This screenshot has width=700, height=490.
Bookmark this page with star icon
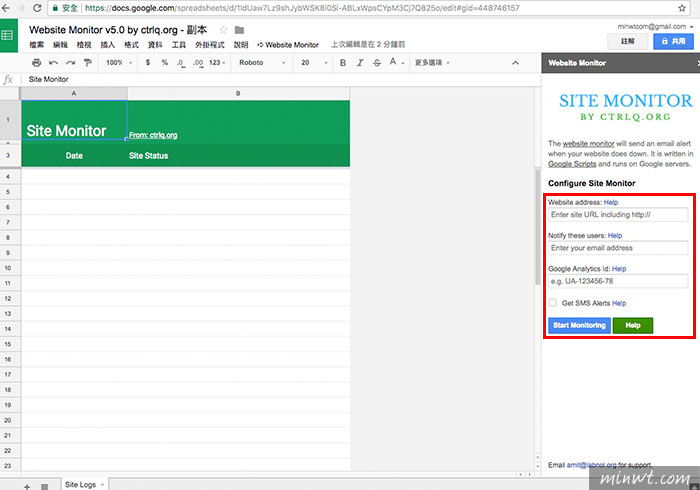(682, 8)
